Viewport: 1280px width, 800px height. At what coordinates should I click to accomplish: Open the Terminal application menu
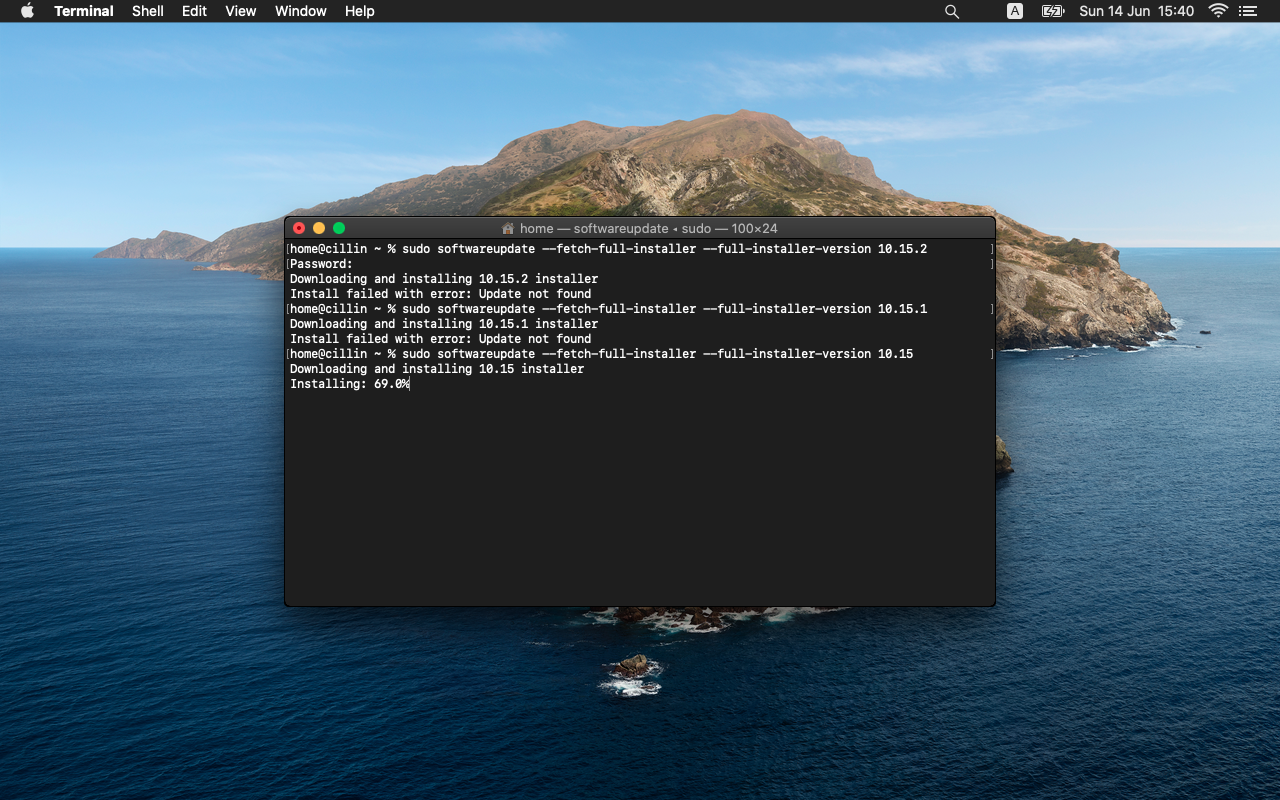pos(83,11)
